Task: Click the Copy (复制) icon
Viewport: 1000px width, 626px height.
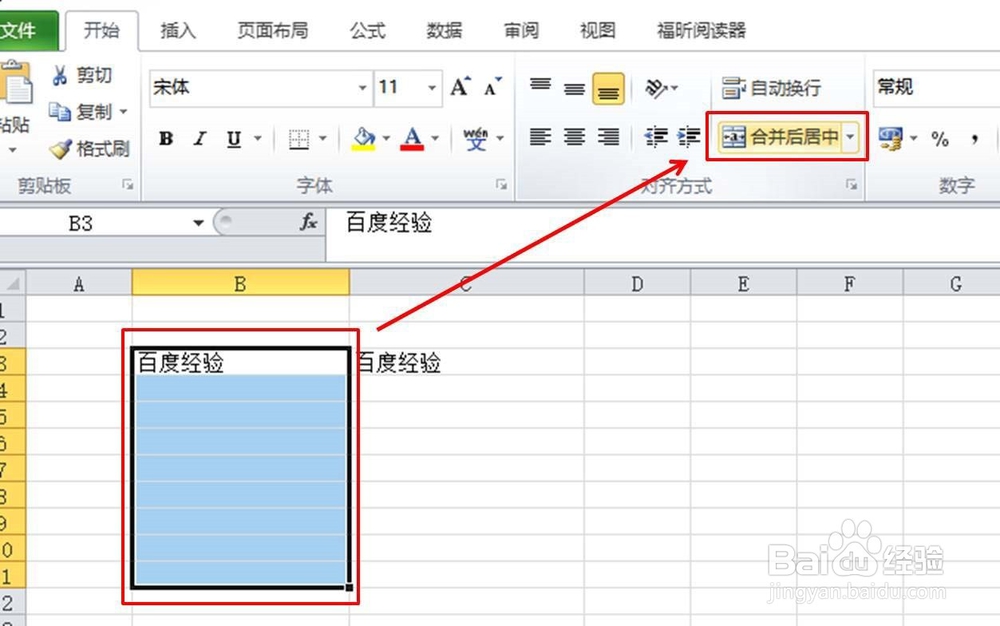Action: (60, 112)
